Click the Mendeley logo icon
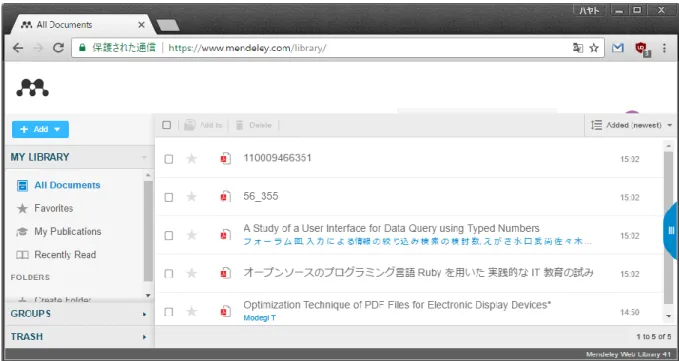 click(x=32, y=87)
